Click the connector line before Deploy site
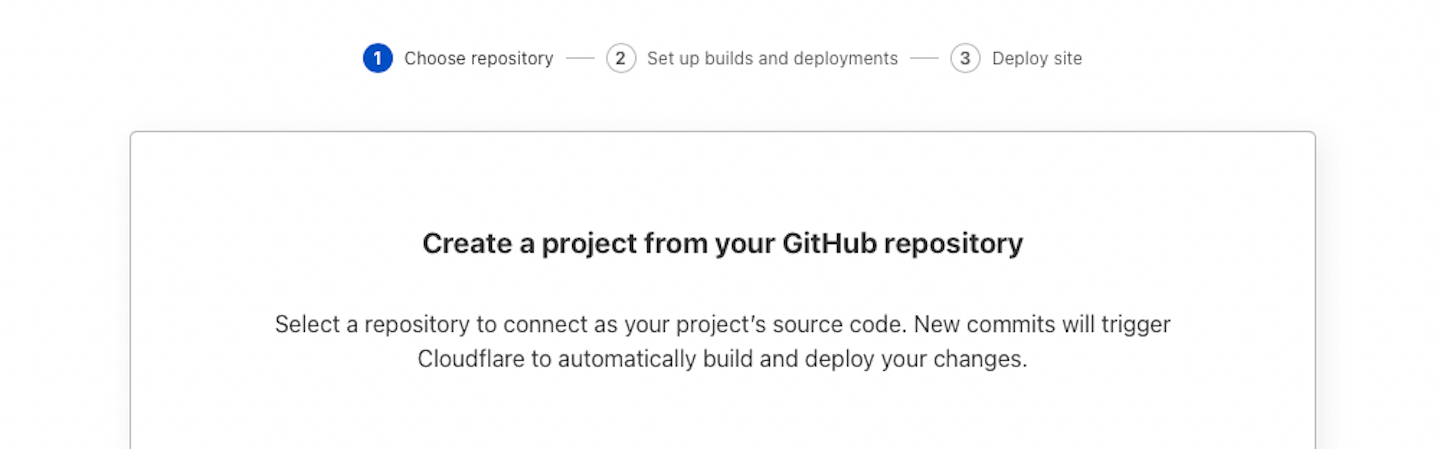This screenshot has width=1440, height=449. pyautogui.click(x=924, y=58)
